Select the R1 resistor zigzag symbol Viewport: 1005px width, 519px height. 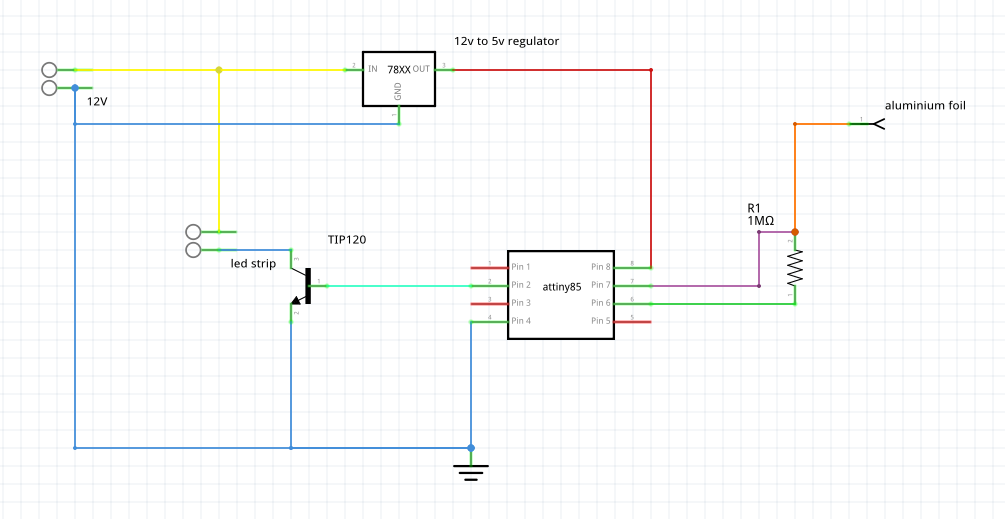pyautogui.click(x=795, y=266)
